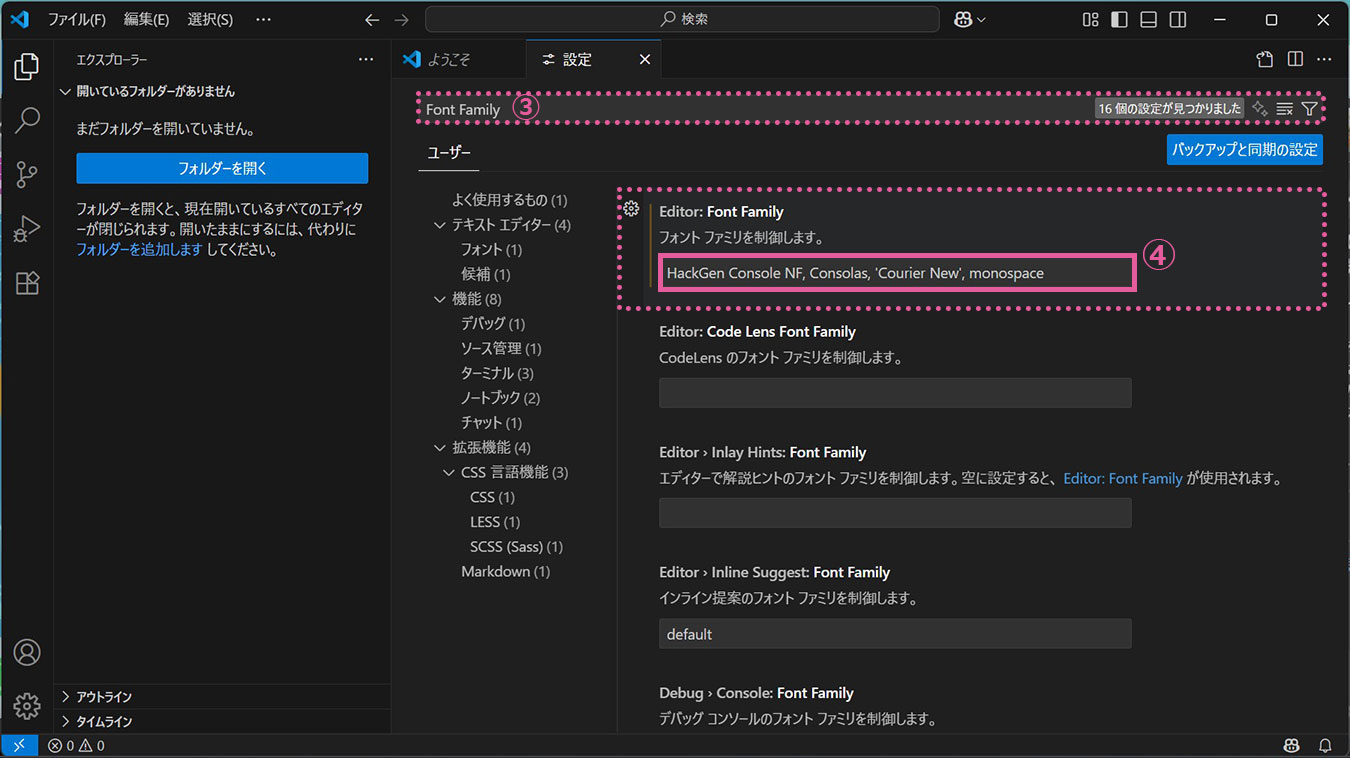Follow the Editor: Font Family link
The height and width of the screenshot is (758, 1350).
(1123, 478)
